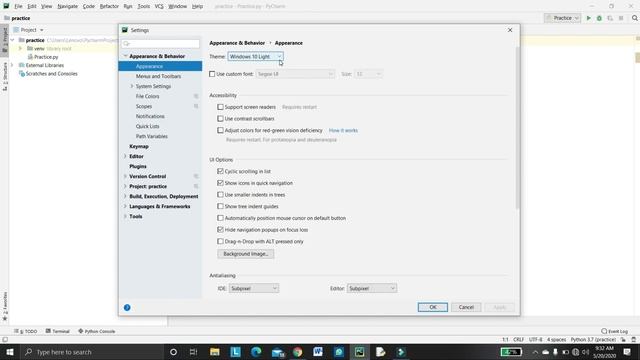The width and height of the screenshot is (640, 360).
Task: Click the Windows Start button
Action: coord(10,352)
